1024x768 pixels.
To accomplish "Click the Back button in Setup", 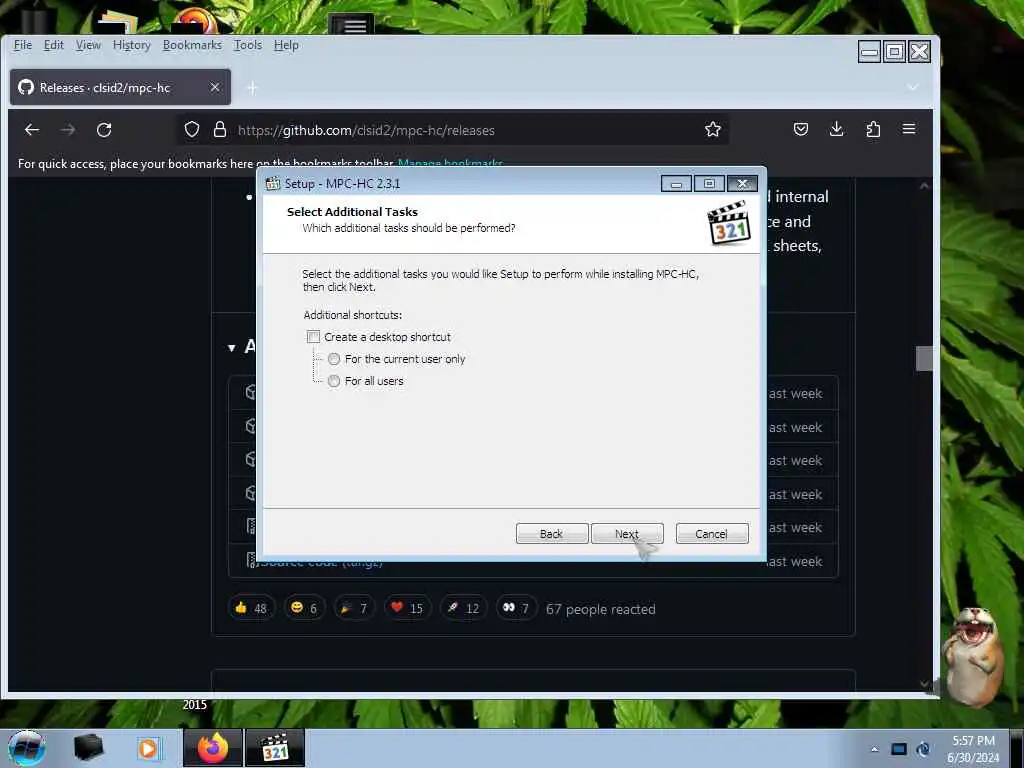I will [x=552, y=534].
